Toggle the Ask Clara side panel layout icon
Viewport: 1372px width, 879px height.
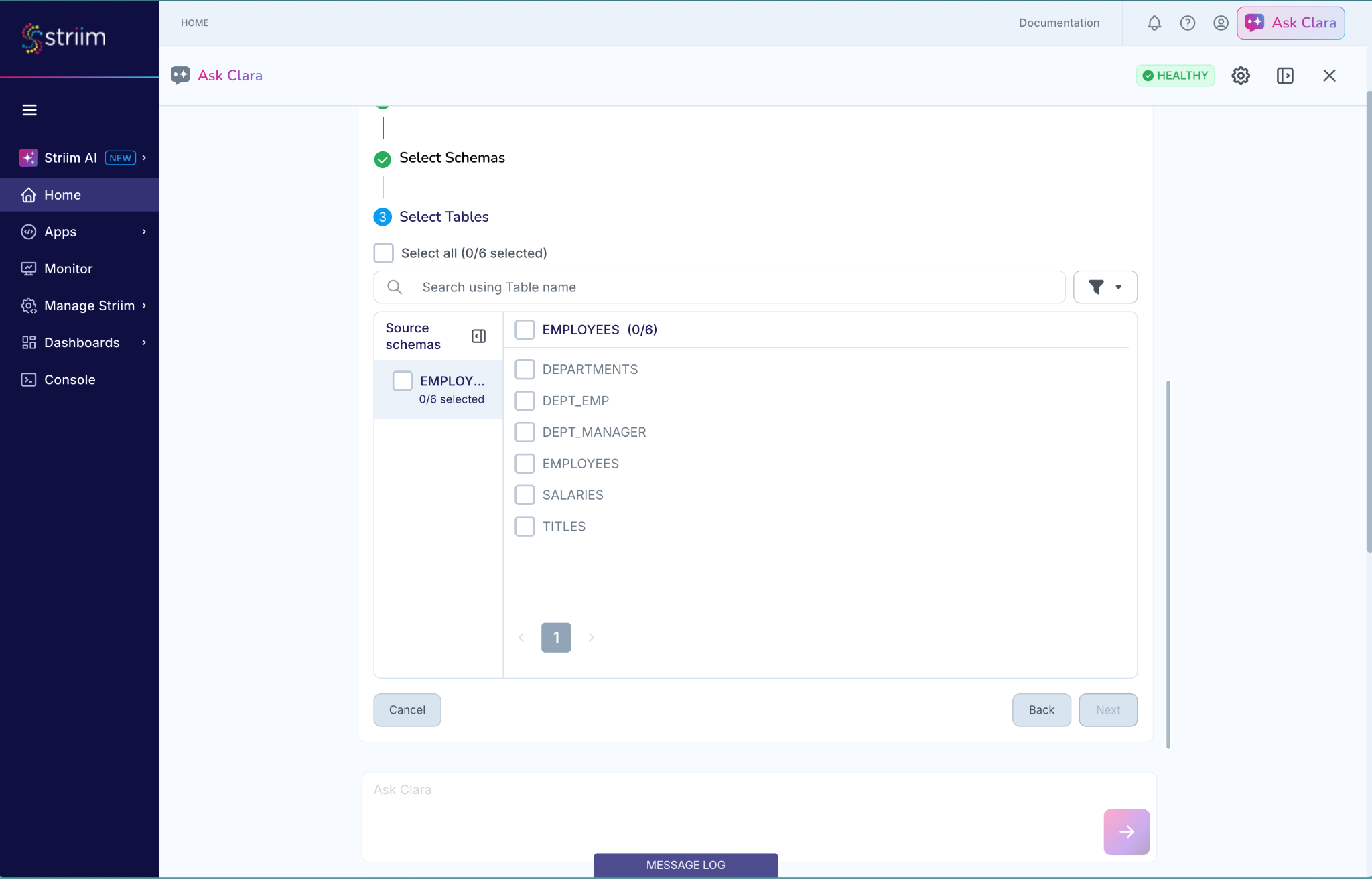pyautogui.click(x=1285, y=76)
